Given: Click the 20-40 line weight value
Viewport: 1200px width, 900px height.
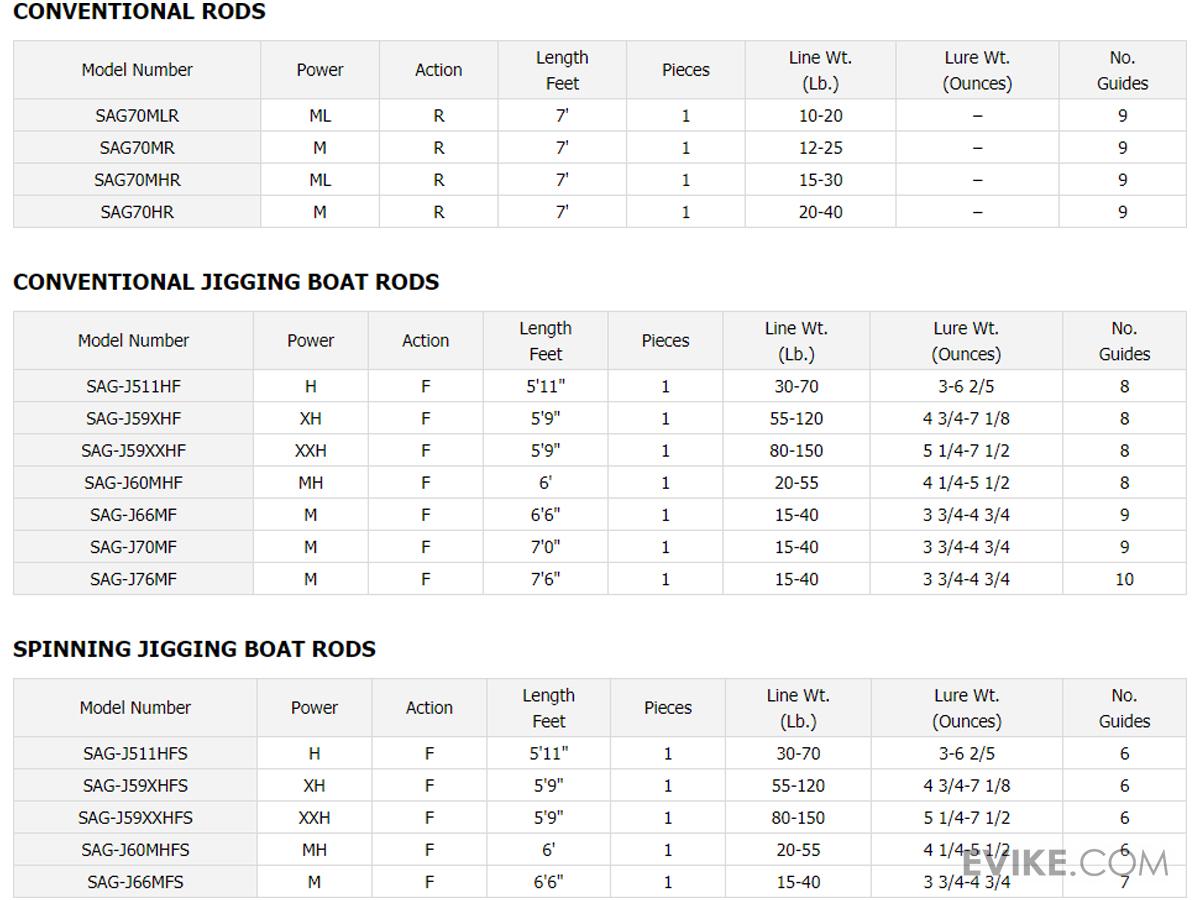Looking at the screenshot, I should click(x=820, y=212).
